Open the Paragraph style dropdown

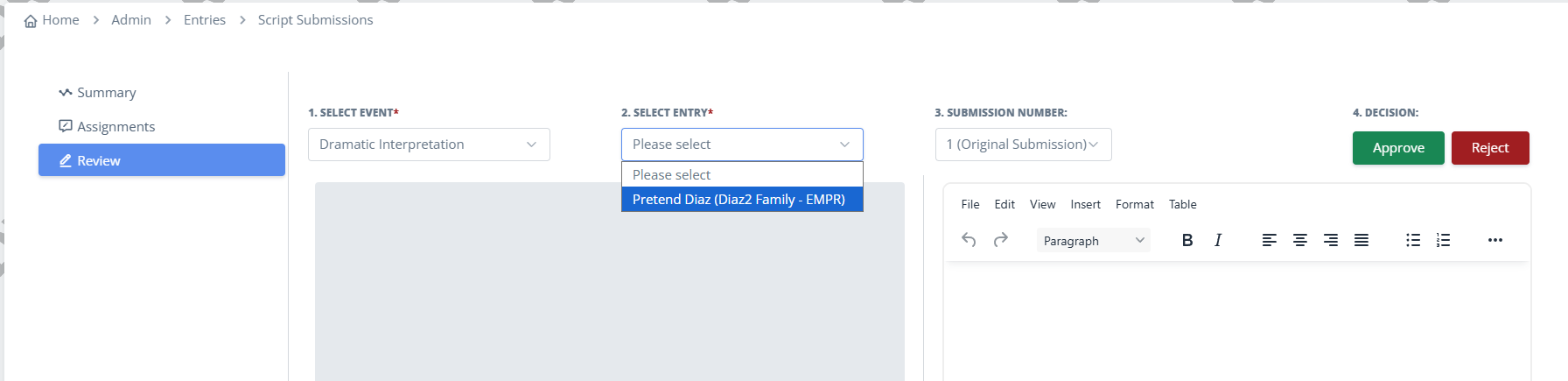coord(1093,241)
